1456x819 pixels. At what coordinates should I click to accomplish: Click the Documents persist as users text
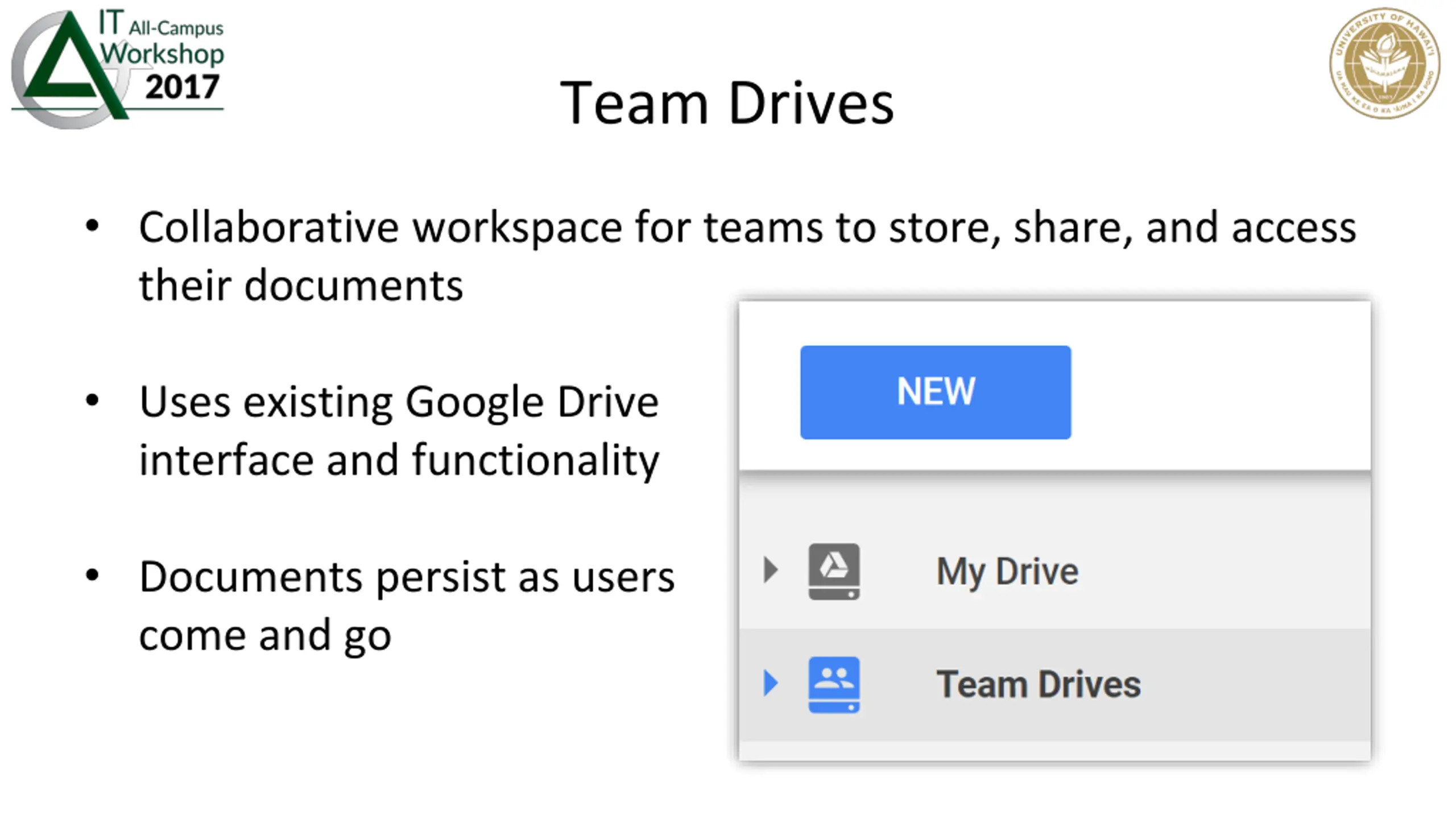click(407, 577)
